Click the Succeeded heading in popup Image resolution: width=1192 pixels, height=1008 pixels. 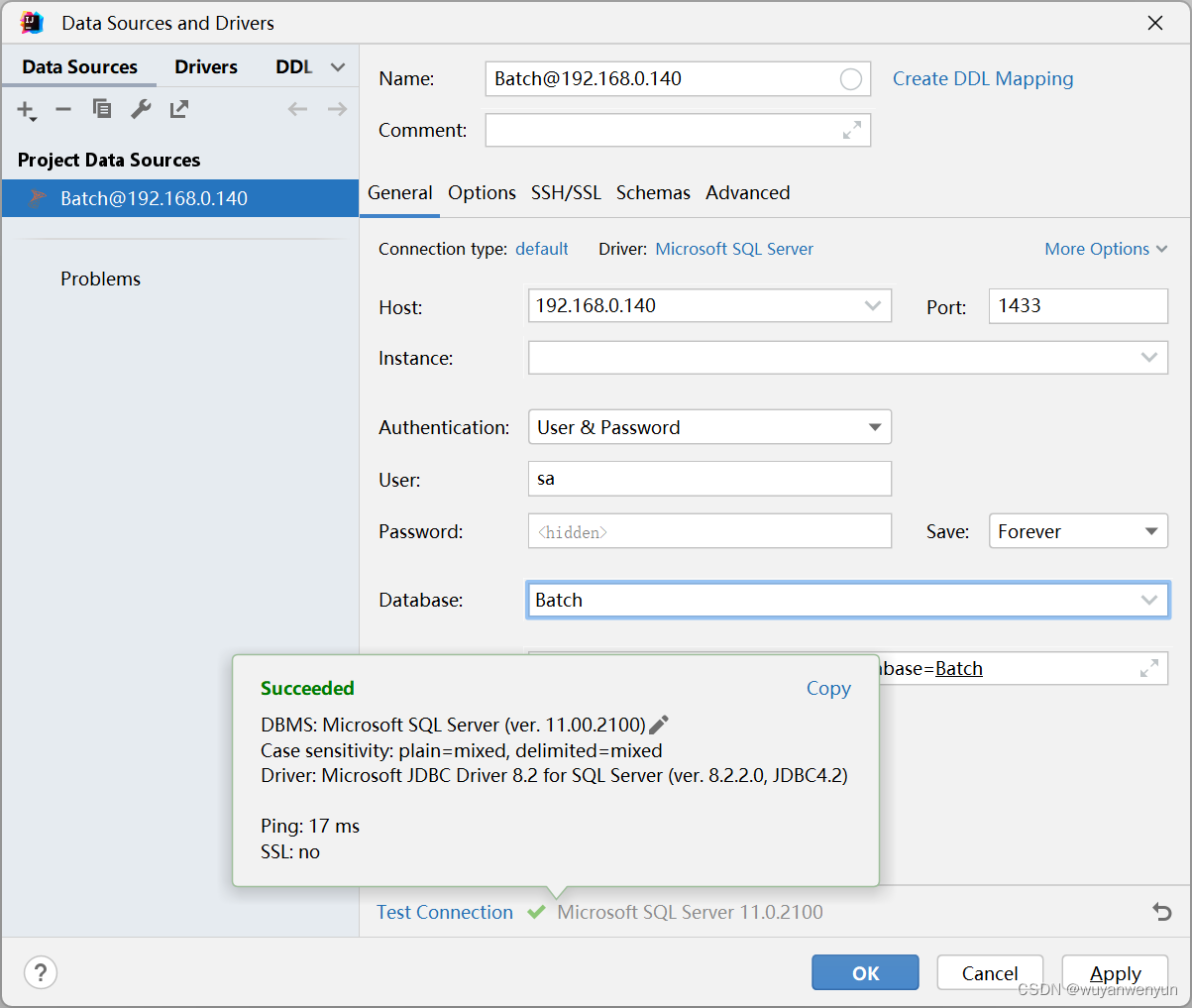click(307, 688)
